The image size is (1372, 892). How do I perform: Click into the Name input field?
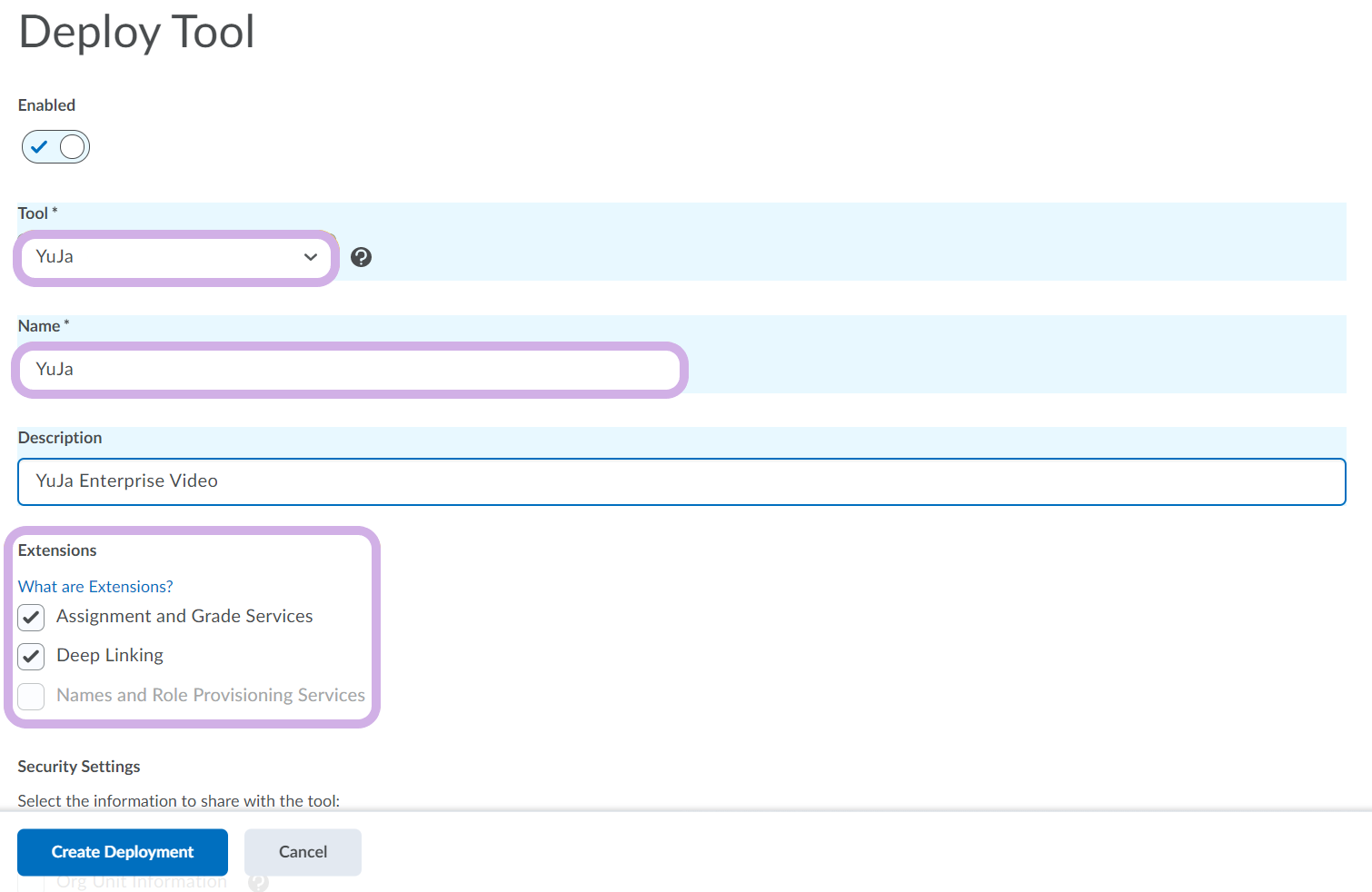(x=350, y=370)
